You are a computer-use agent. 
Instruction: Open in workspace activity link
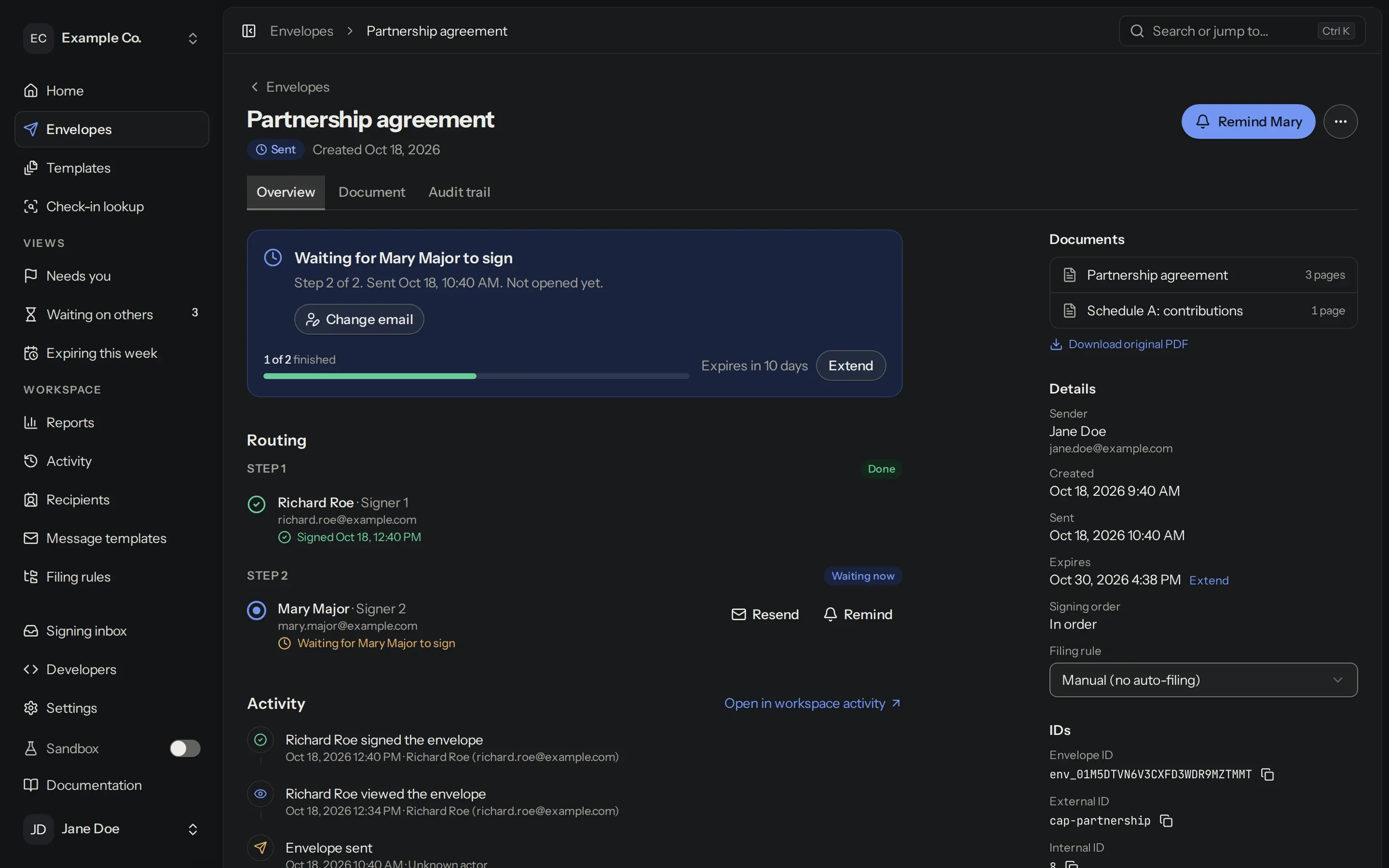(x=813, y=703)
